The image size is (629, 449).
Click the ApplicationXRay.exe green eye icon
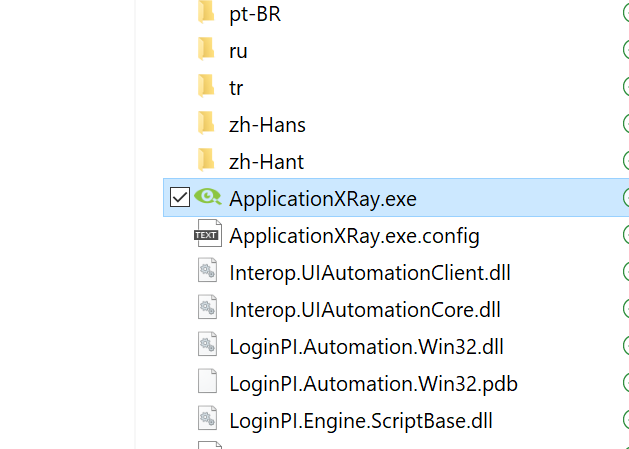[x=207, y=197]
